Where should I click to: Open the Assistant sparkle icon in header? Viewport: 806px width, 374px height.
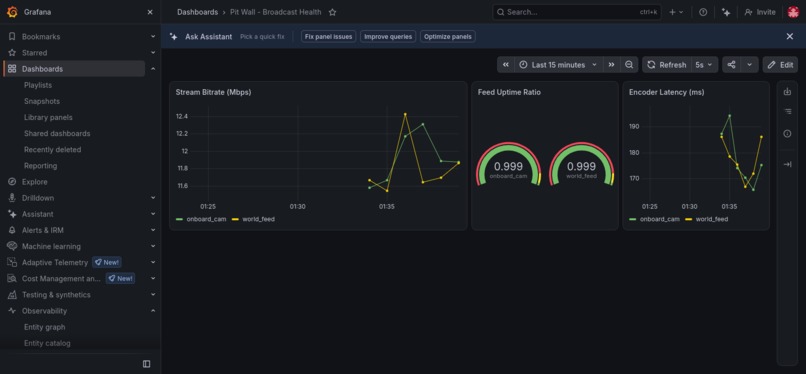point(726,12)
